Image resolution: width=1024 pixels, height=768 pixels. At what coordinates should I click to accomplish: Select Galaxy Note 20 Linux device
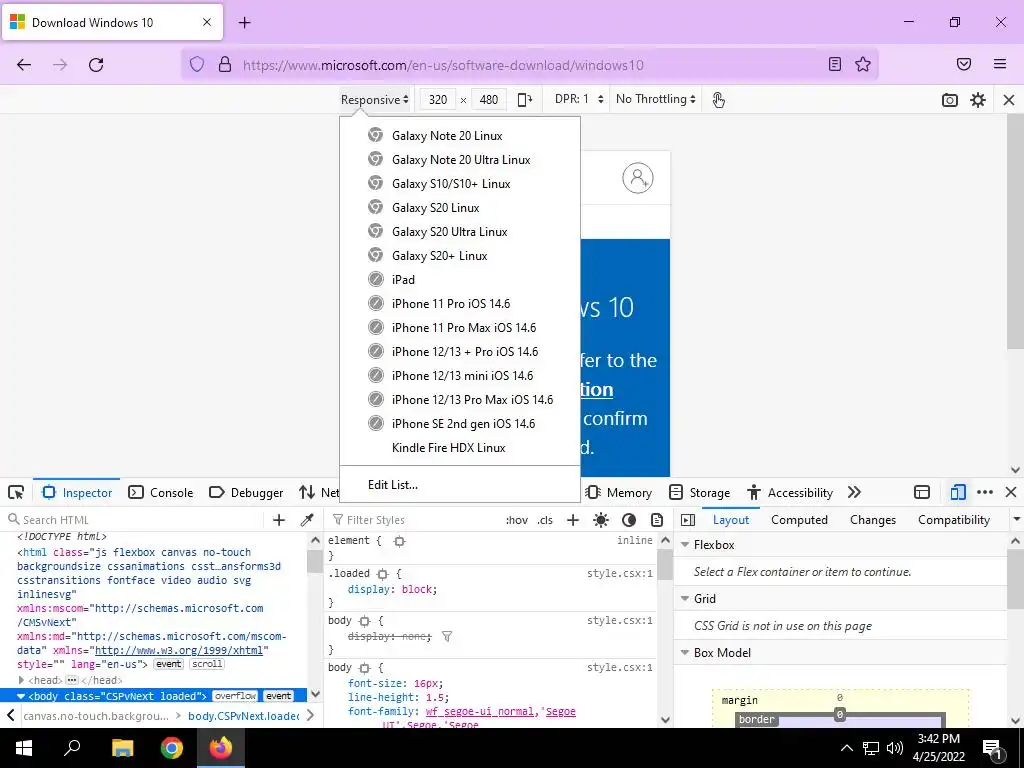click(460, 136)
